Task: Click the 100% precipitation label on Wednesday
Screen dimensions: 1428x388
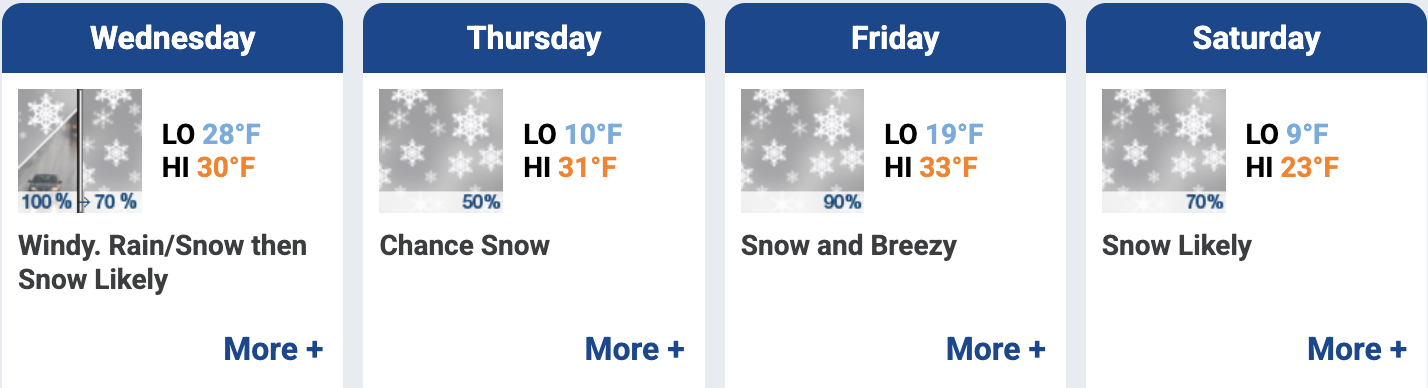Action: tap(47, 202)
